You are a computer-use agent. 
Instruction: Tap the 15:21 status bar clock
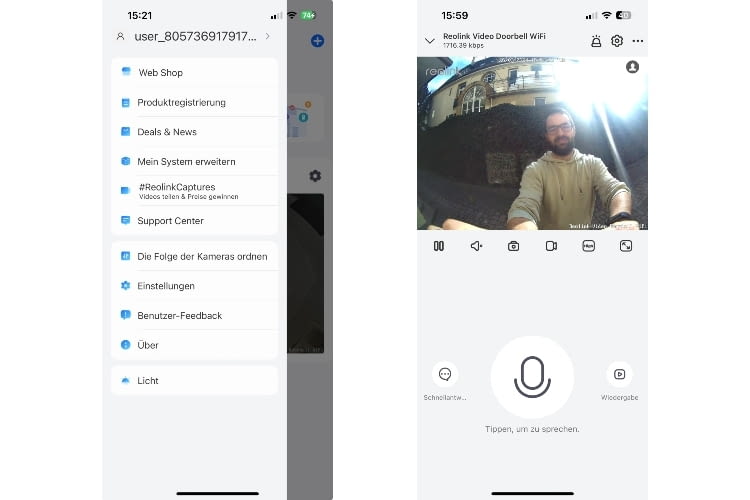[x=140, y=15]
